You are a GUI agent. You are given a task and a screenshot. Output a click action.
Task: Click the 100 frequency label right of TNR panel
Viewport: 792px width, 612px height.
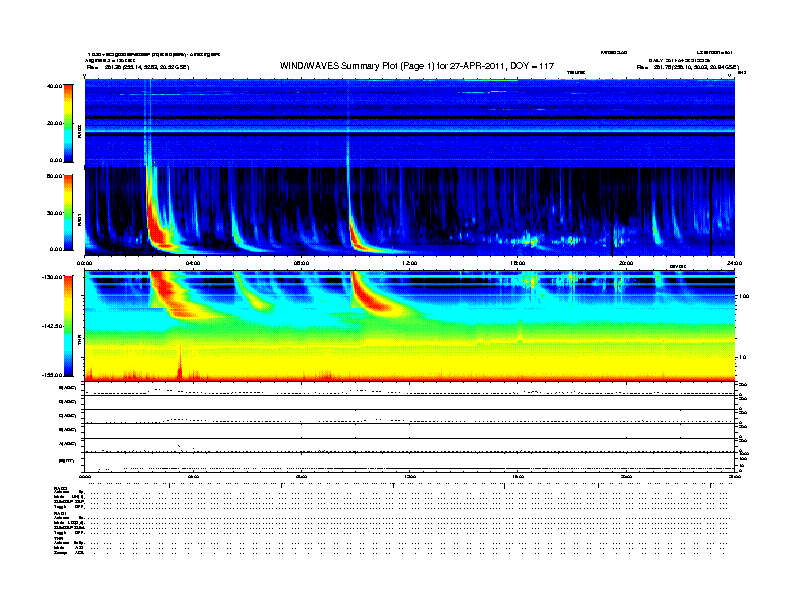tap(744, 296)
